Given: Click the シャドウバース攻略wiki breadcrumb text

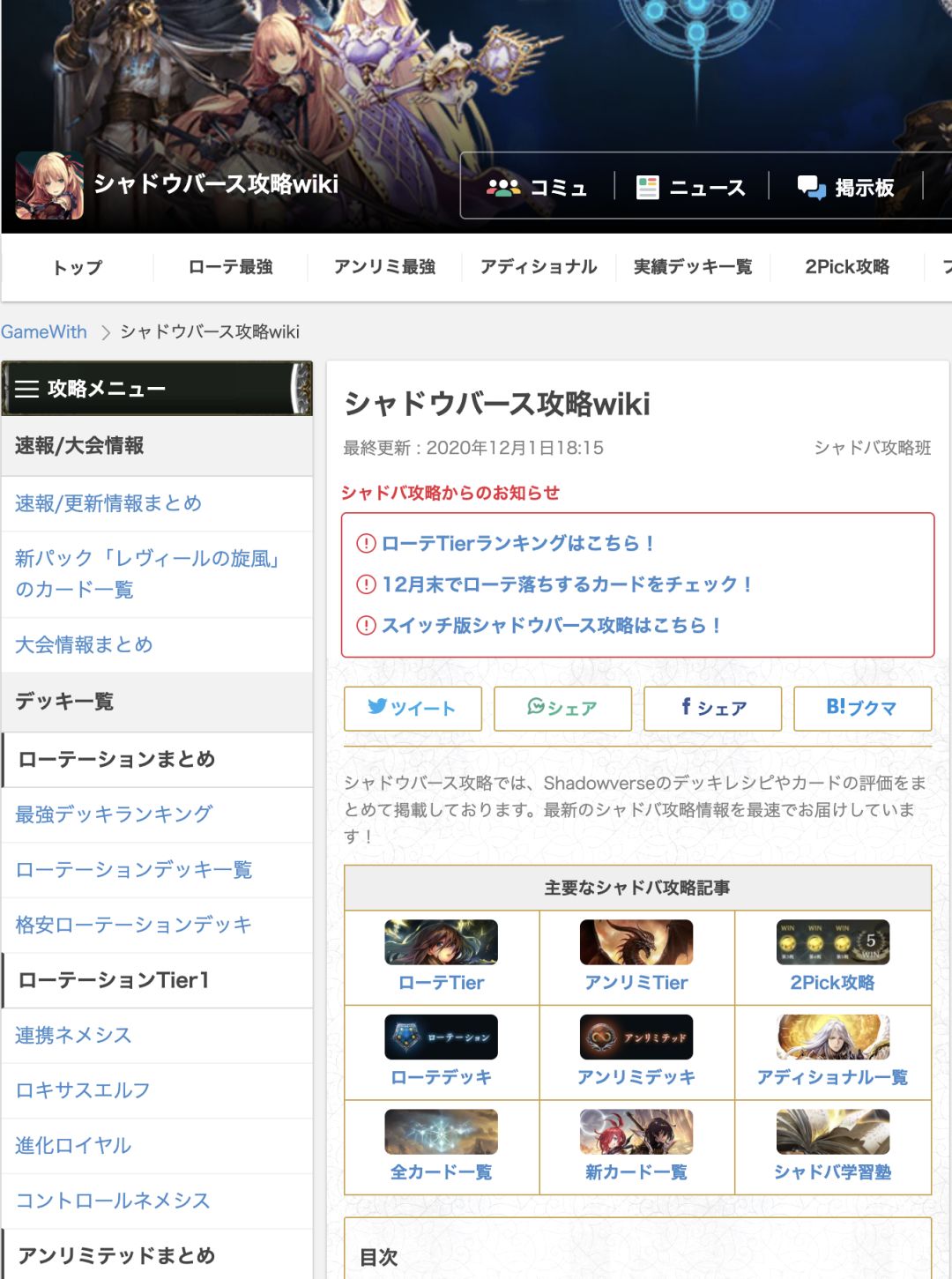Looking at the screenshot, I should click(x=210, y=332).
